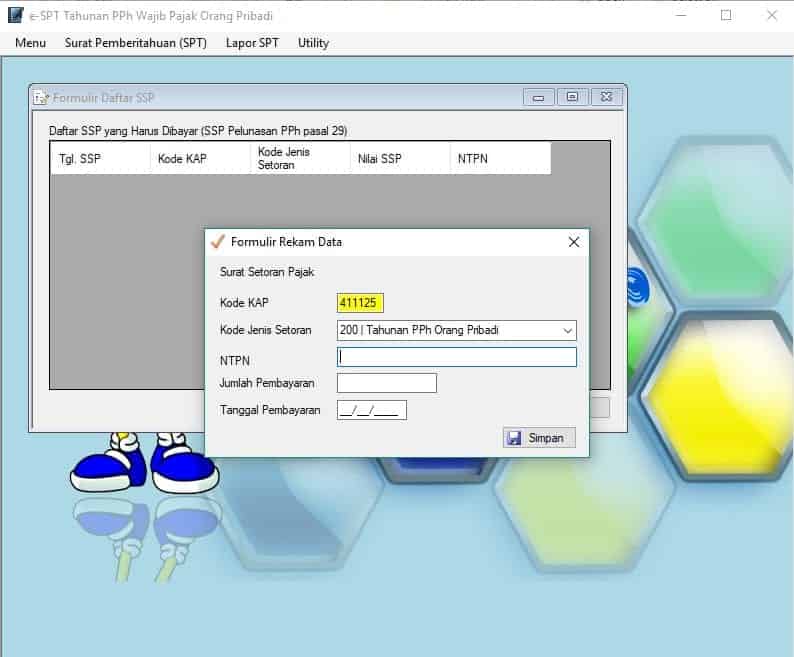Click the Formulir Rekam Data checkmark icon
This screenshot has width=794, height=657.
point(218,242)
